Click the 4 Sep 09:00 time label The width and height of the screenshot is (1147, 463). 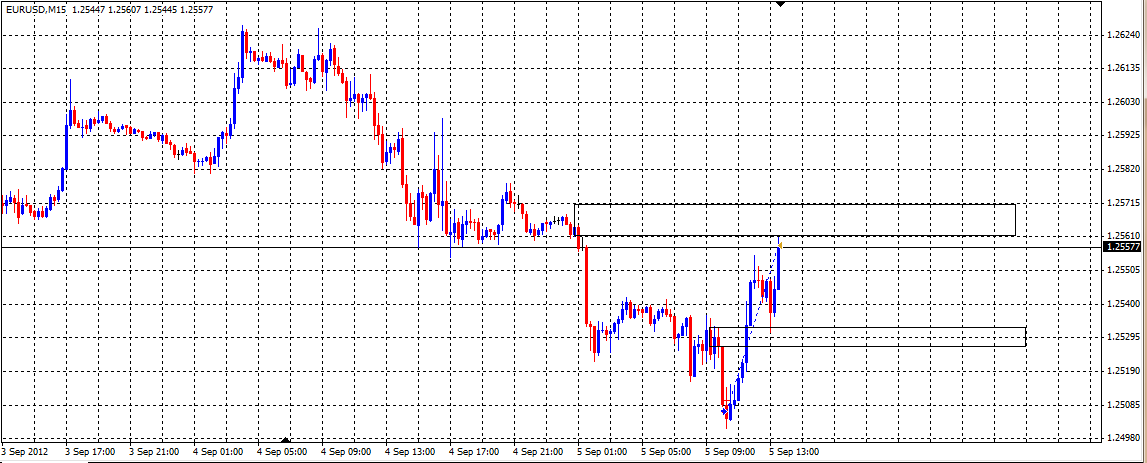click(345, 452)
